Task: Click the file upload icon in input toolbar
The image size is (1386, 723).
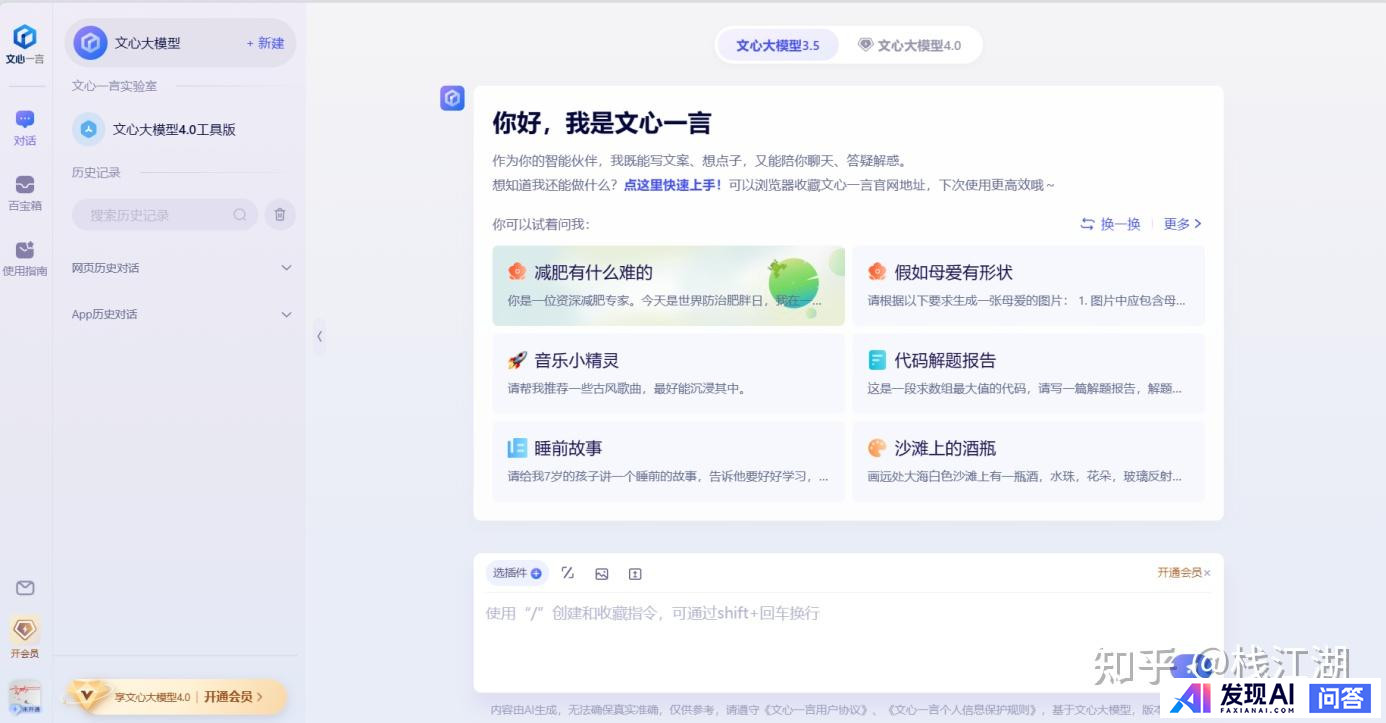Action: [x=635, y=574]
